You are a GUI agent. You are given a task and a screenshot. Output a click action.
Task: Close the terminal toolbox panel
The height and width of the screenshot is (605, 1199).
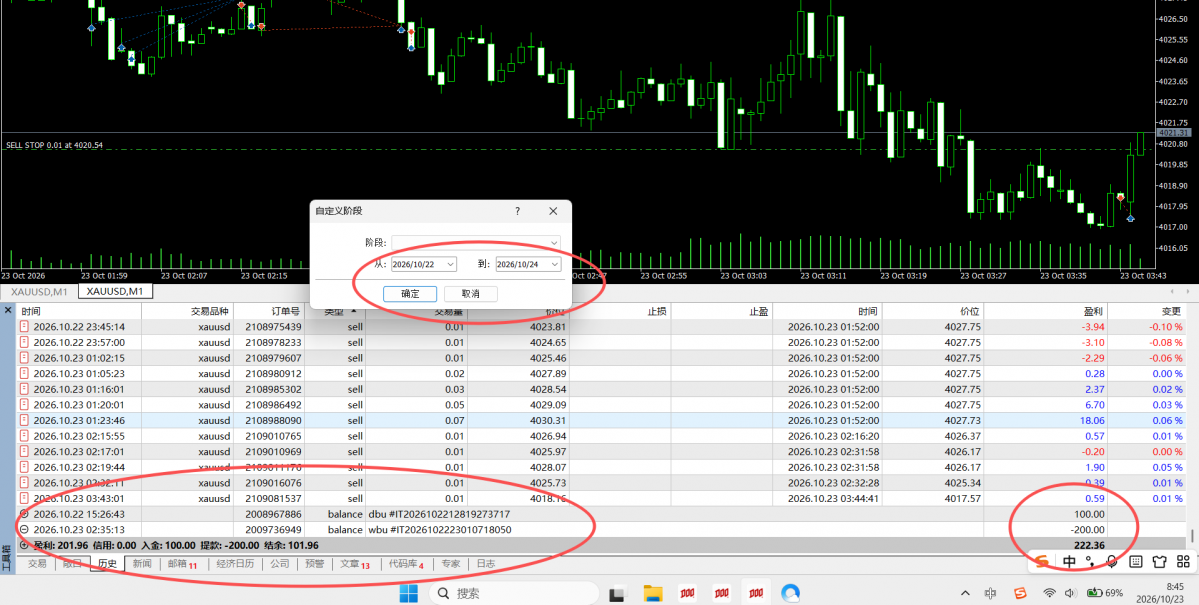tap(8, 311)
